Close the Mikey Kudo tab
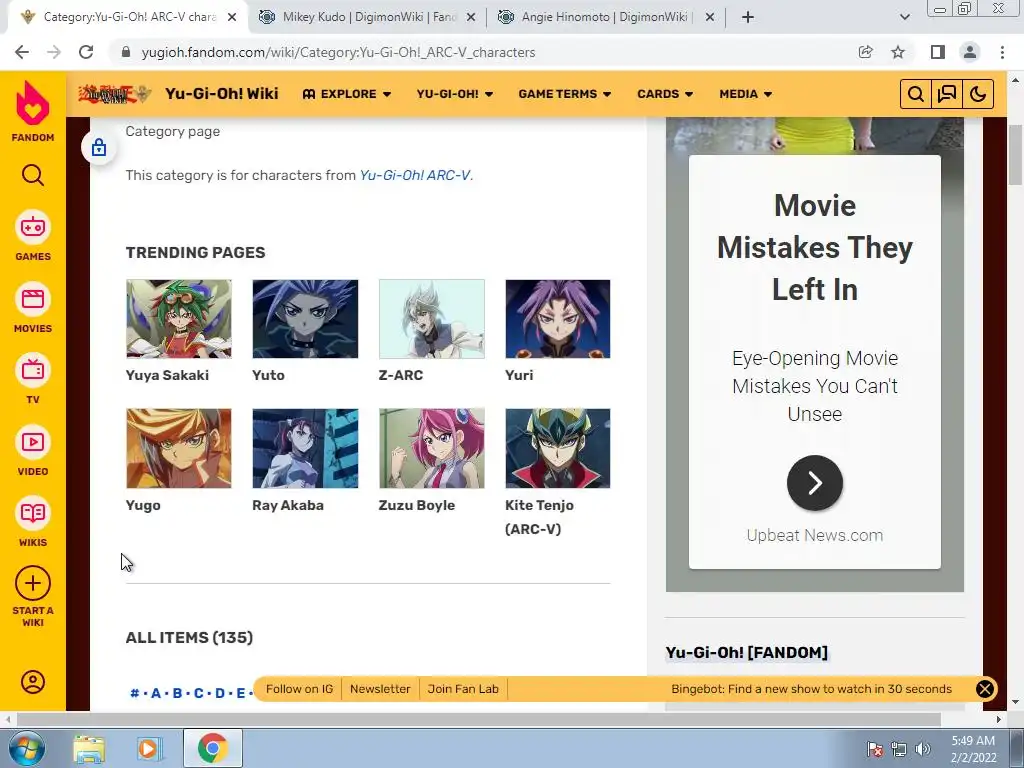1024x768 pixels. [471, 18]
